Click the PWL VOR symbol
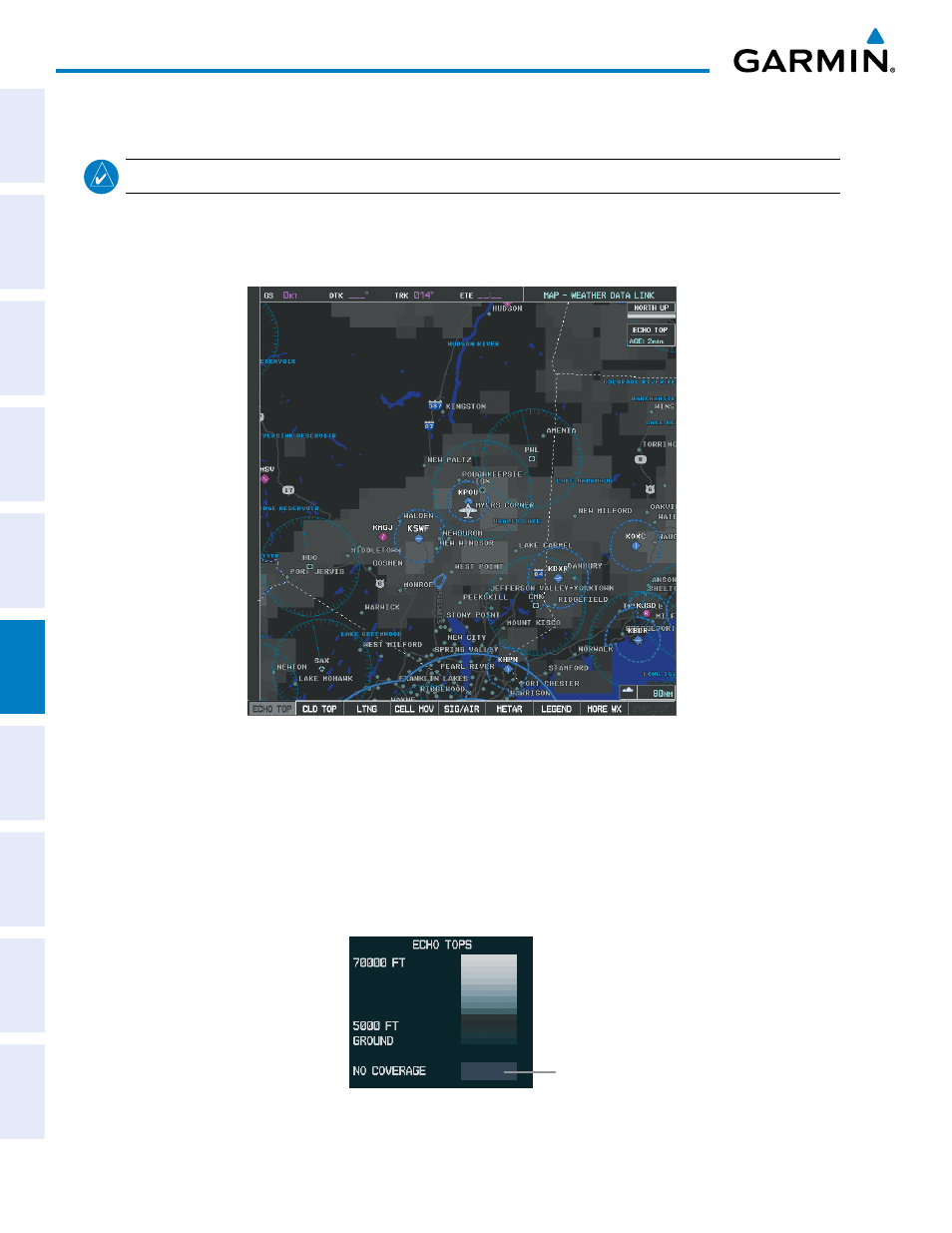952x1233 pixels. coord(532,459)
